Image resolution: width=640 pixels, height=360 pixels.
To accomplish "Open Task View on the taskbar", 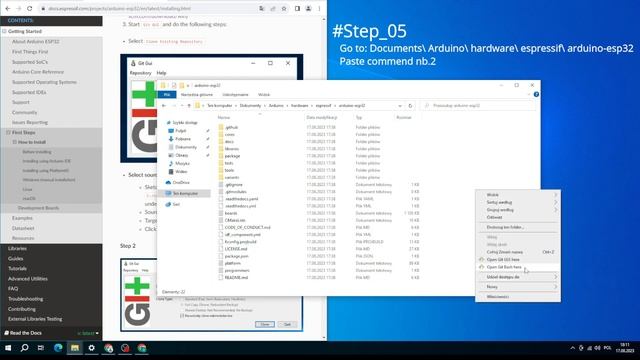I will point(41,348).
